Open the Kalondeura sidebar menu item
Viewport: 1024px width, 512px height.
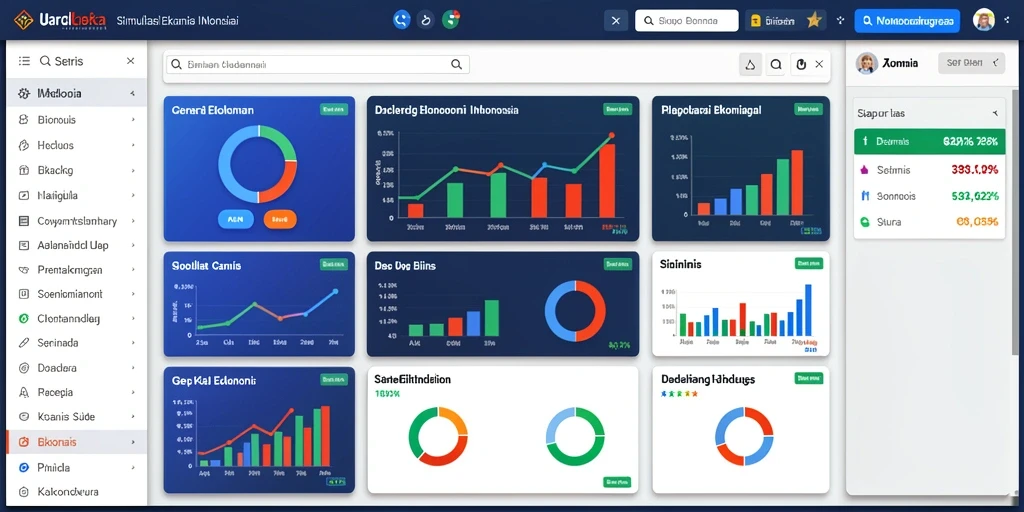click(x=76, y=492)
